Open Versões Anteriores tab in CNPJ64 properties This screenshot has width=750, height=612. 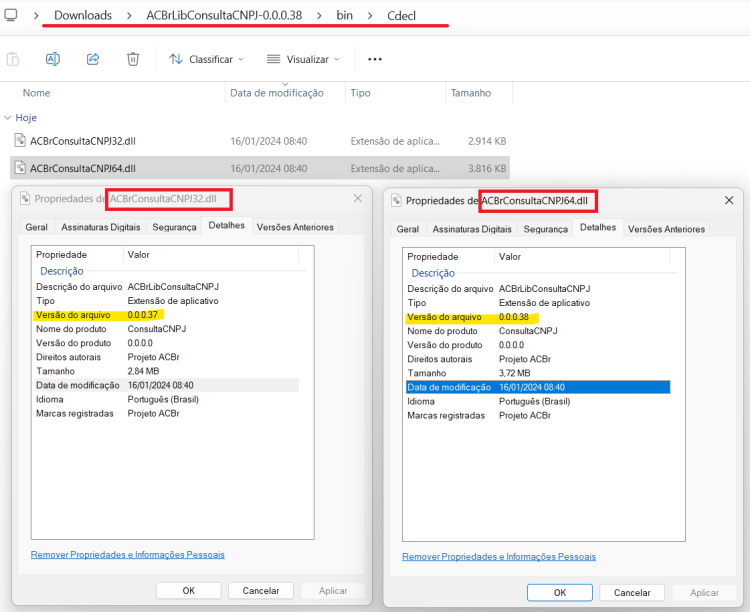click(x=666, y=229)
